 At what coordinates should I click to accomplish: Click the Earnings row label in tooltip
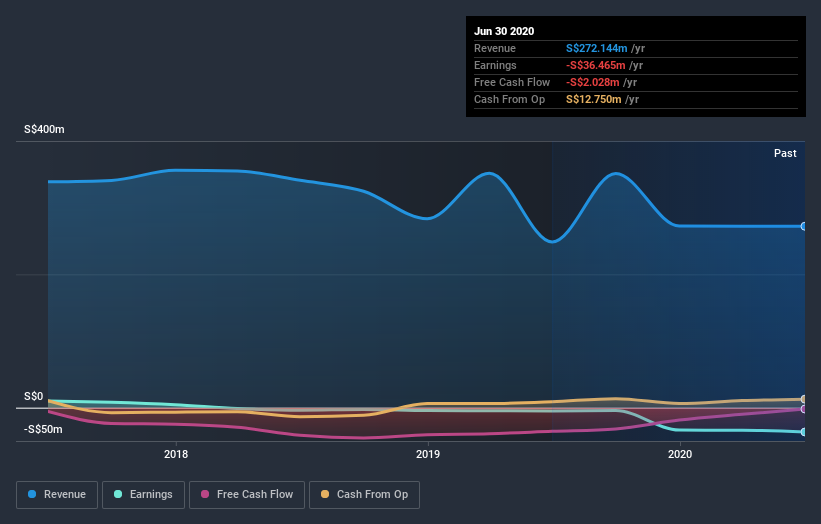(495, 65)
